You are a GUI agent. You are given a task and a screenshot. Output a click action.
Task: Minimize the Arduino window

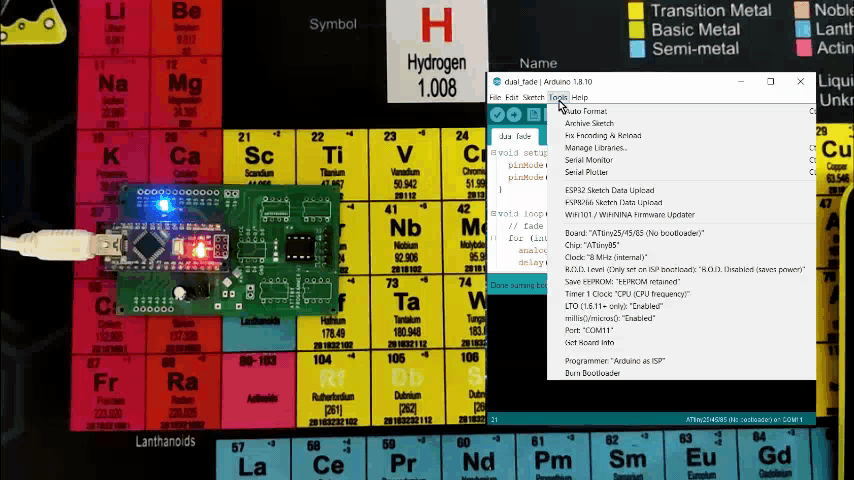coord(741,82)
